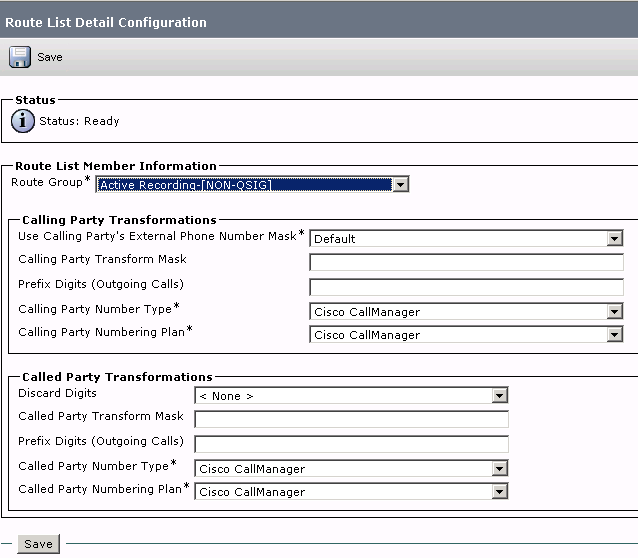The width and height of the screenshot is (638, 558).
Task: Open the Called Party Numbering Plan dropdown
Action: (352, 492)
